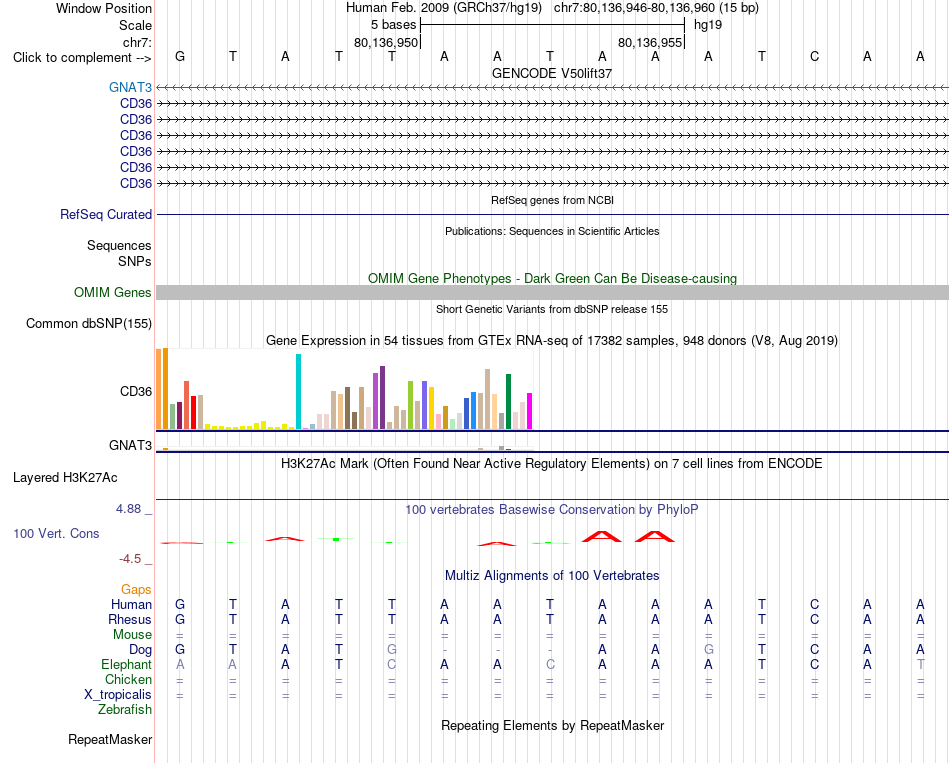
Task: Select the Dog alignment row label
Action: click(141, 650)
